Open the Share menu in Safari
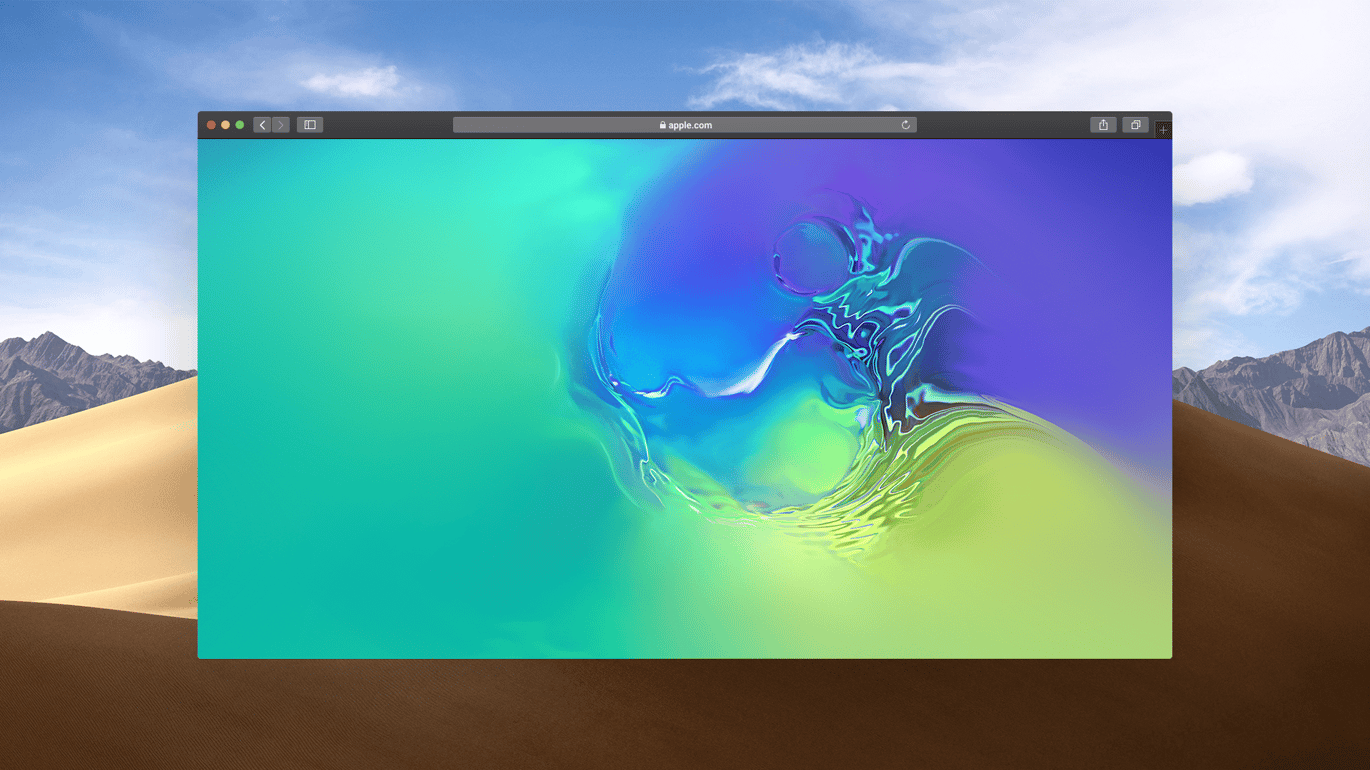1370x770 pixels. point(1104,125)
